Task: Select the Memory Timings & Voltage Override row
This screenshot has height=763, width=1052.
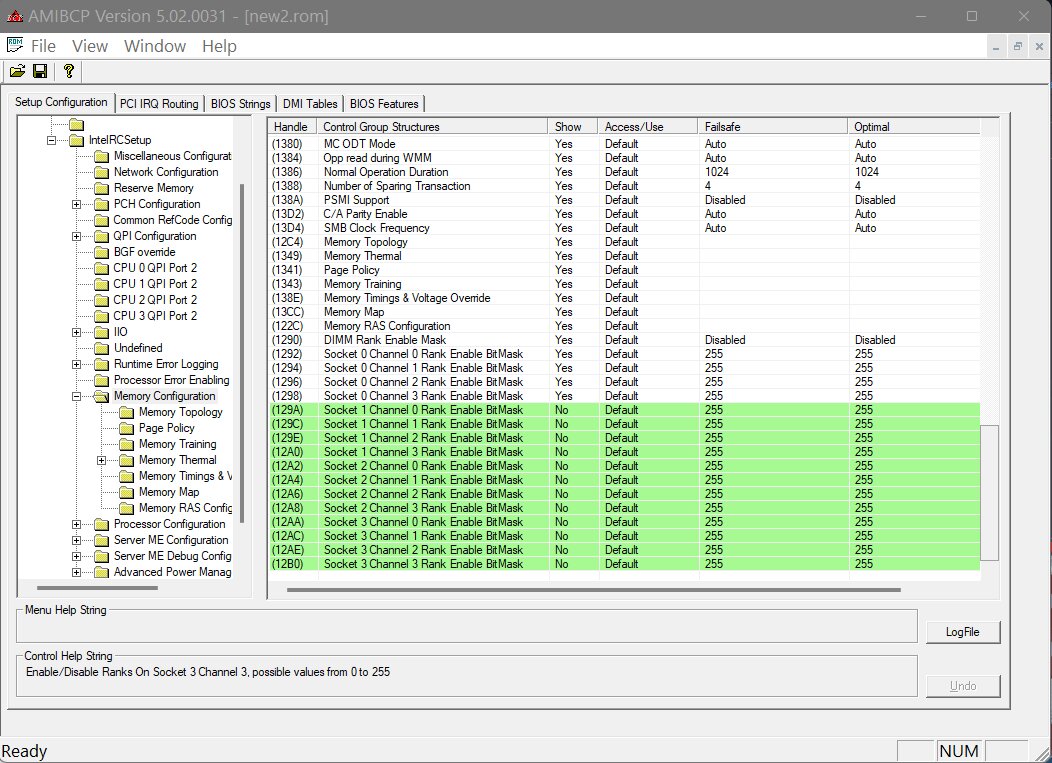Action: [x=624, y=298]
